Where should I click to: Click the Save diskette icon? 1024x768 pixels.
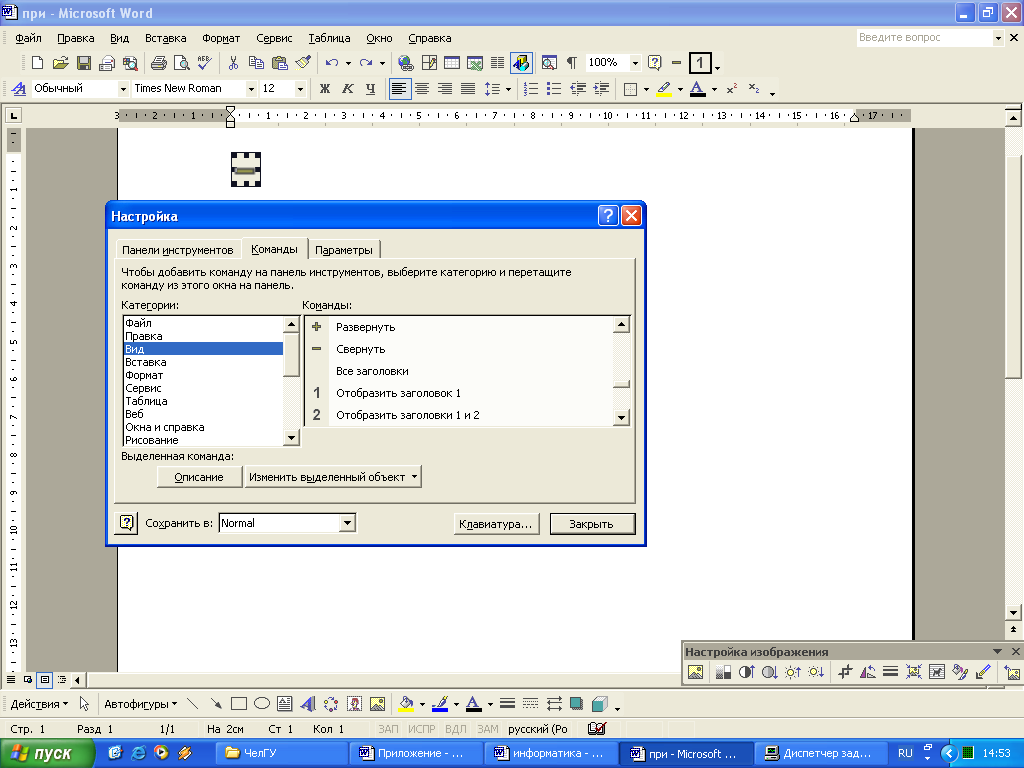click(x=84, y=63)
